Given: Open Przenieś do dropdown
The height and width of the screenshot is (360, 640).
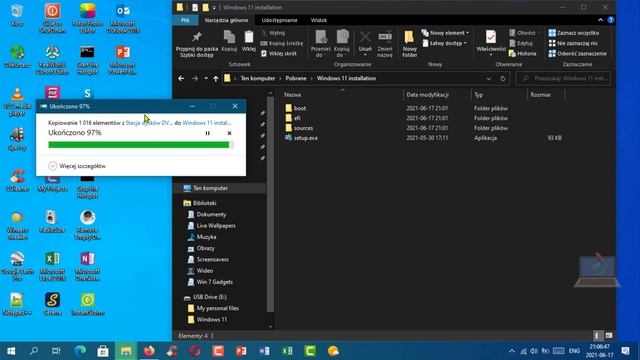Looking at the screenshot, I should 321,44.
